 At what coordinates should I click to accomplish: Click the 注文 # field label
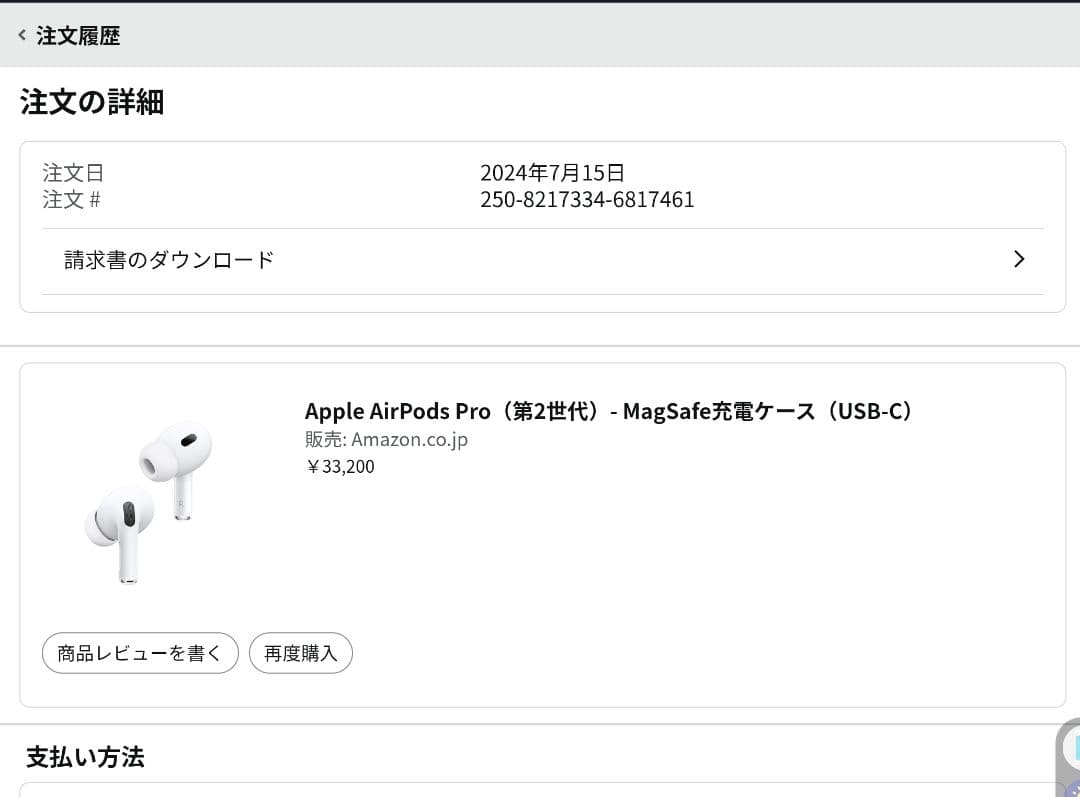71,199
